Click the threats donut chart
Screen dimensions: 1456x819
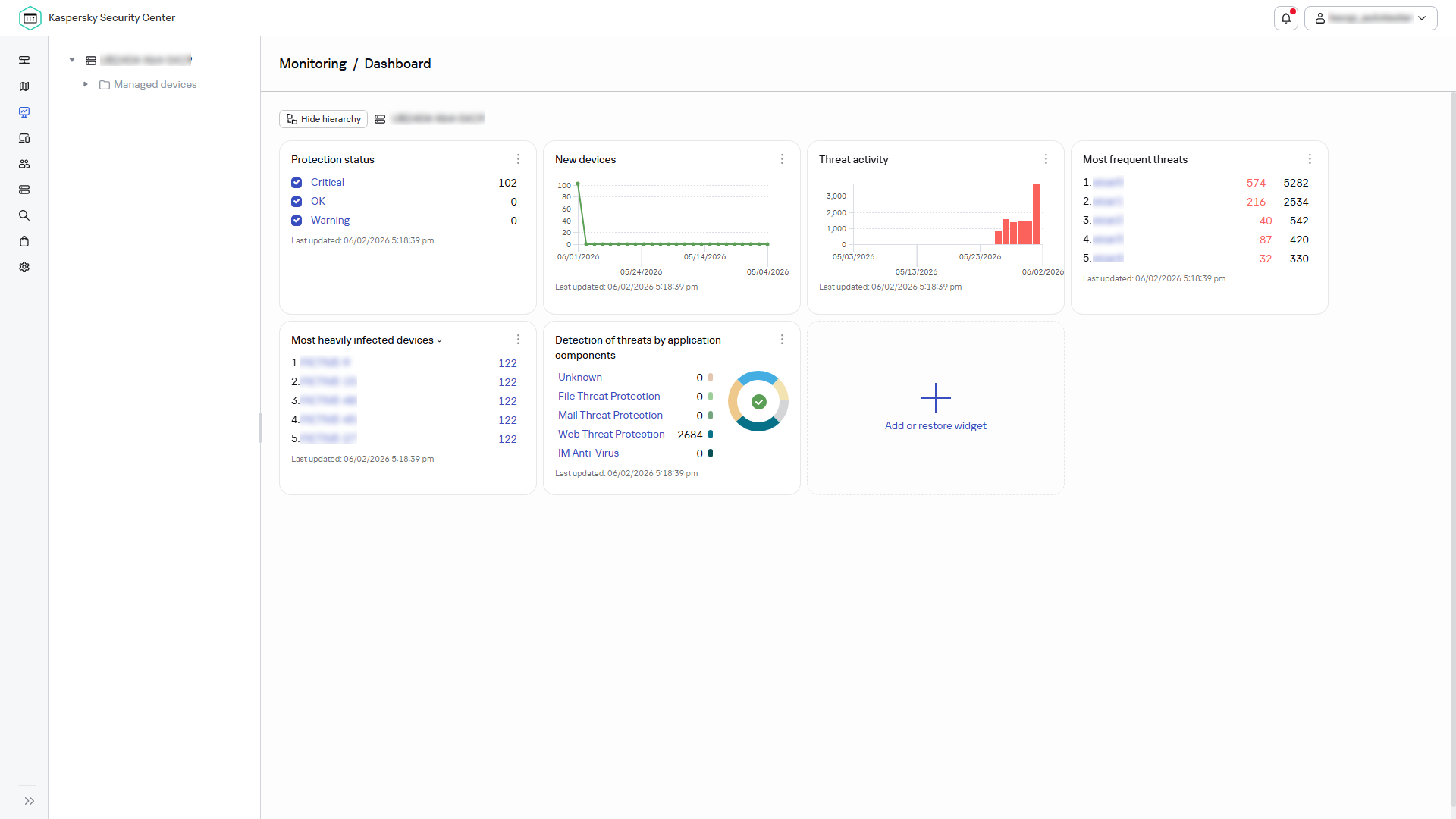click(758, 401)
